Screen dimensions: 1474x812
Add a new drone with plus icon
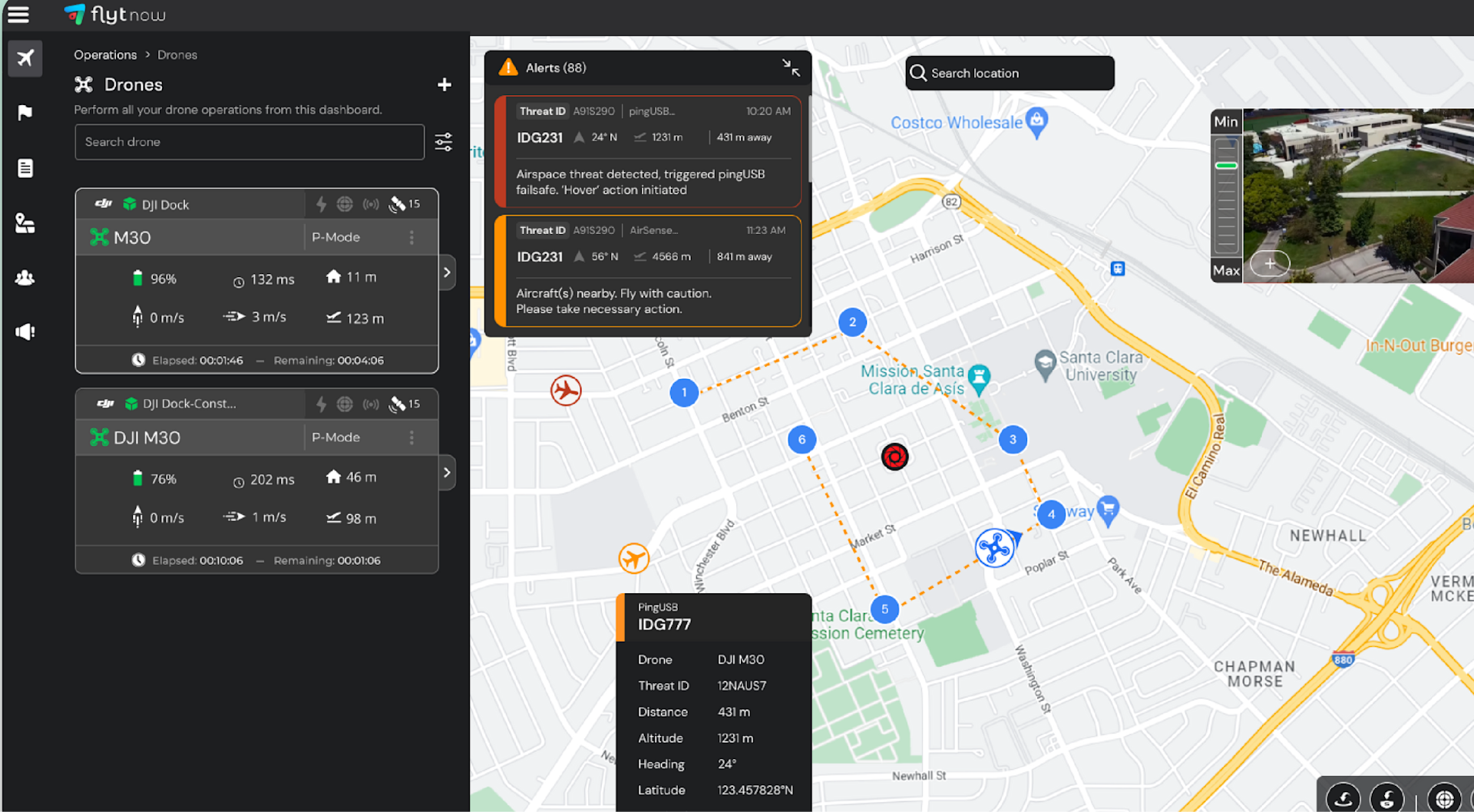[445, 84]
